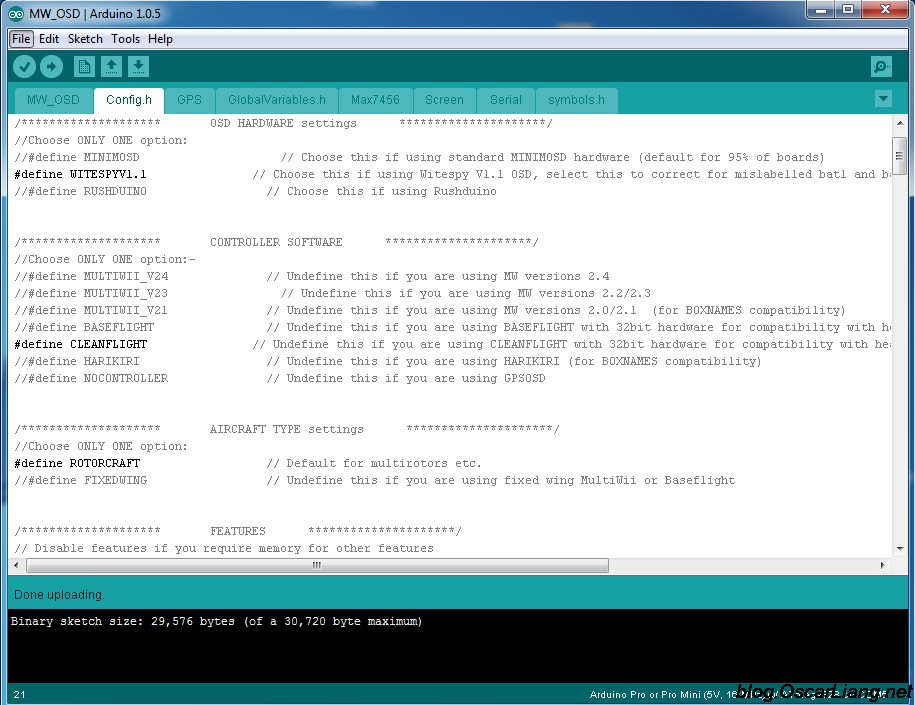The width and height of the screenshot is (915, 705).
Task: Click the comment 'Disable features if you require memory'
Action: pos(224,548)
